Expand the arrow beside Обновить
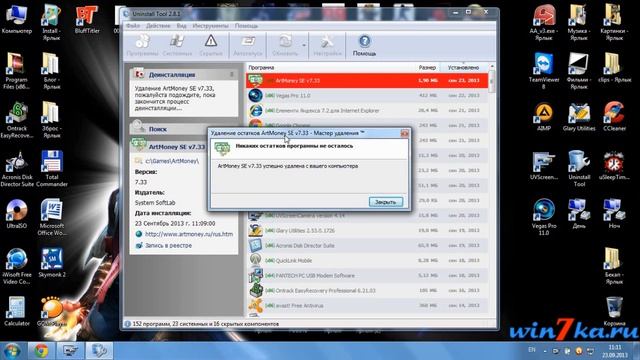 [x=304, y=45]
